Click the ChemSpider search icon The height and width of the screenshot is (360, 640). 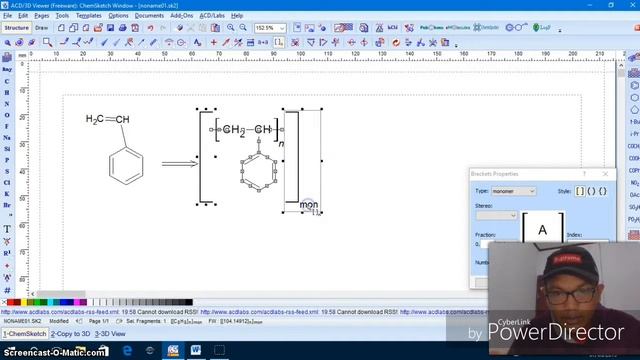(x=486, y=28)
